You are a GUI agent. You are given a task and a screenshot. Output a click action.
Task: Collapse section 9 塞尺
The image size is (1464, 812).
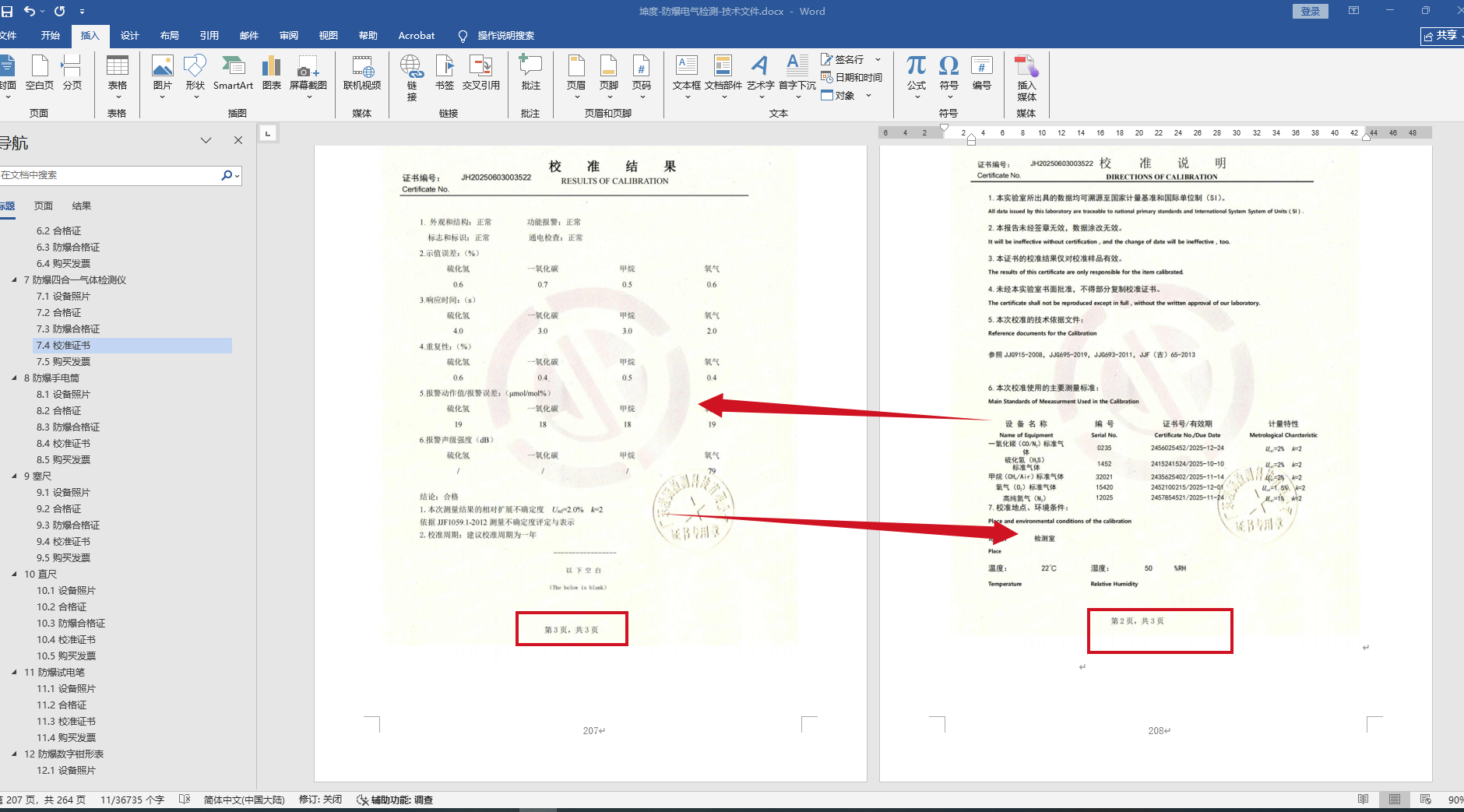tap(15, 476)
